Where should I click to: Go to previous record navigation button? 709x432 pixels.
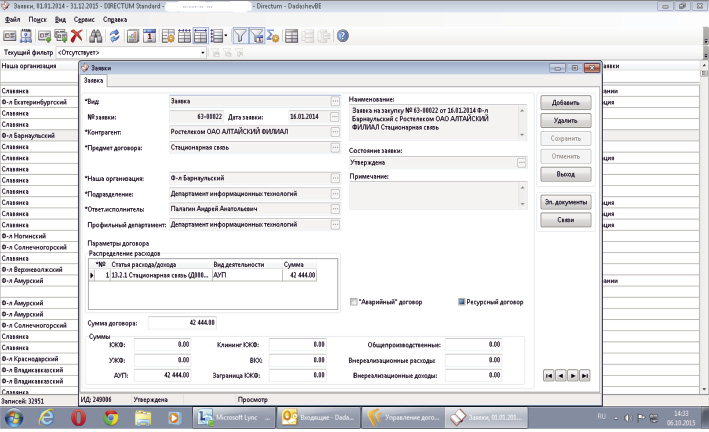pyautogui.click(x=561, y=375)
